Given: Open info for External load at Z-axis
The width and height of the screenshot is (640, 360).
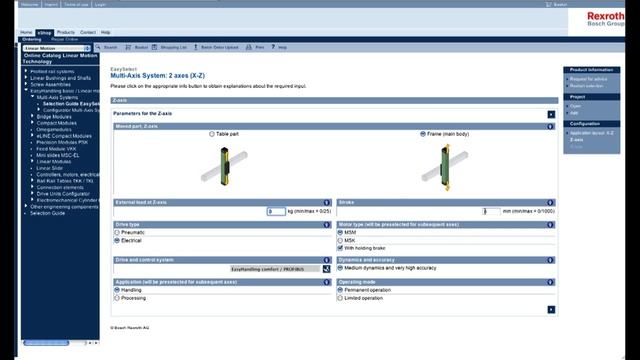Looking at the screenshot, I should coord(327,202).
